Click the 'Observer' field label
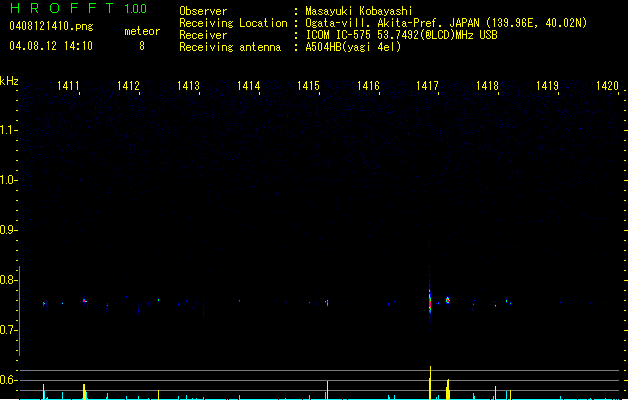This screenshot has width=629, height=400. point(203,11)
